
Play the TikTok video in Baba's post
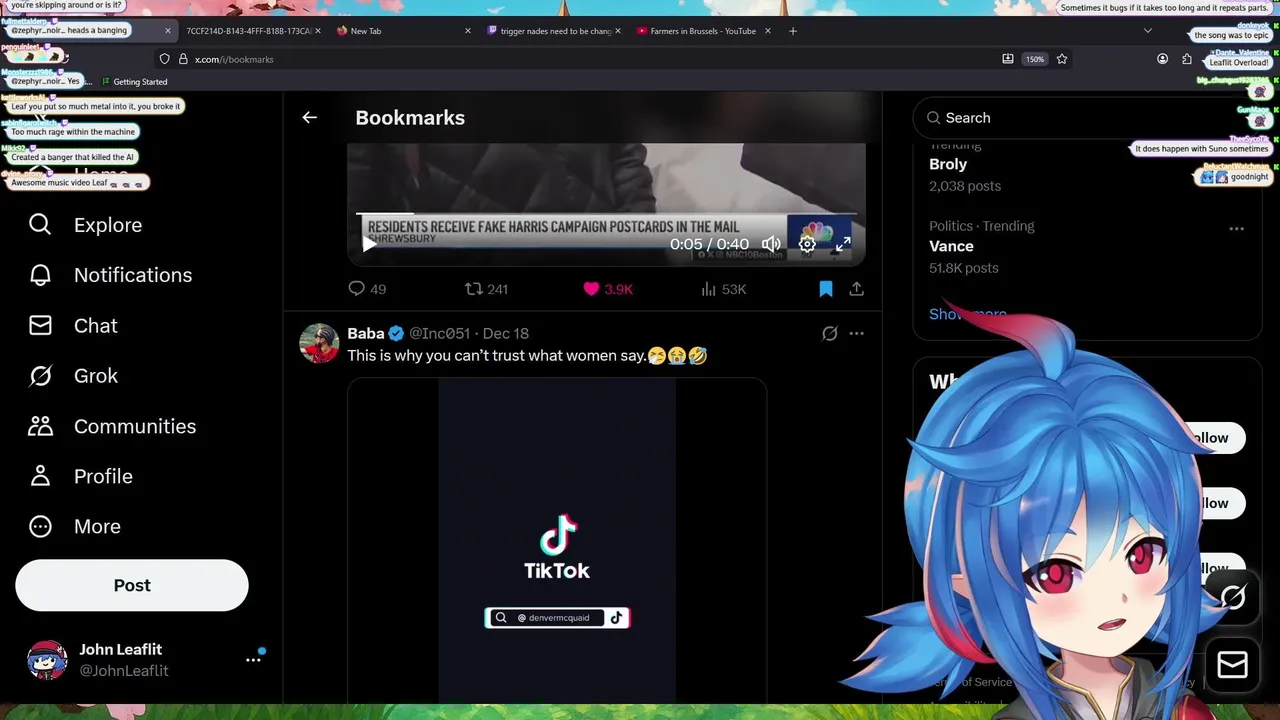point(557,540)
